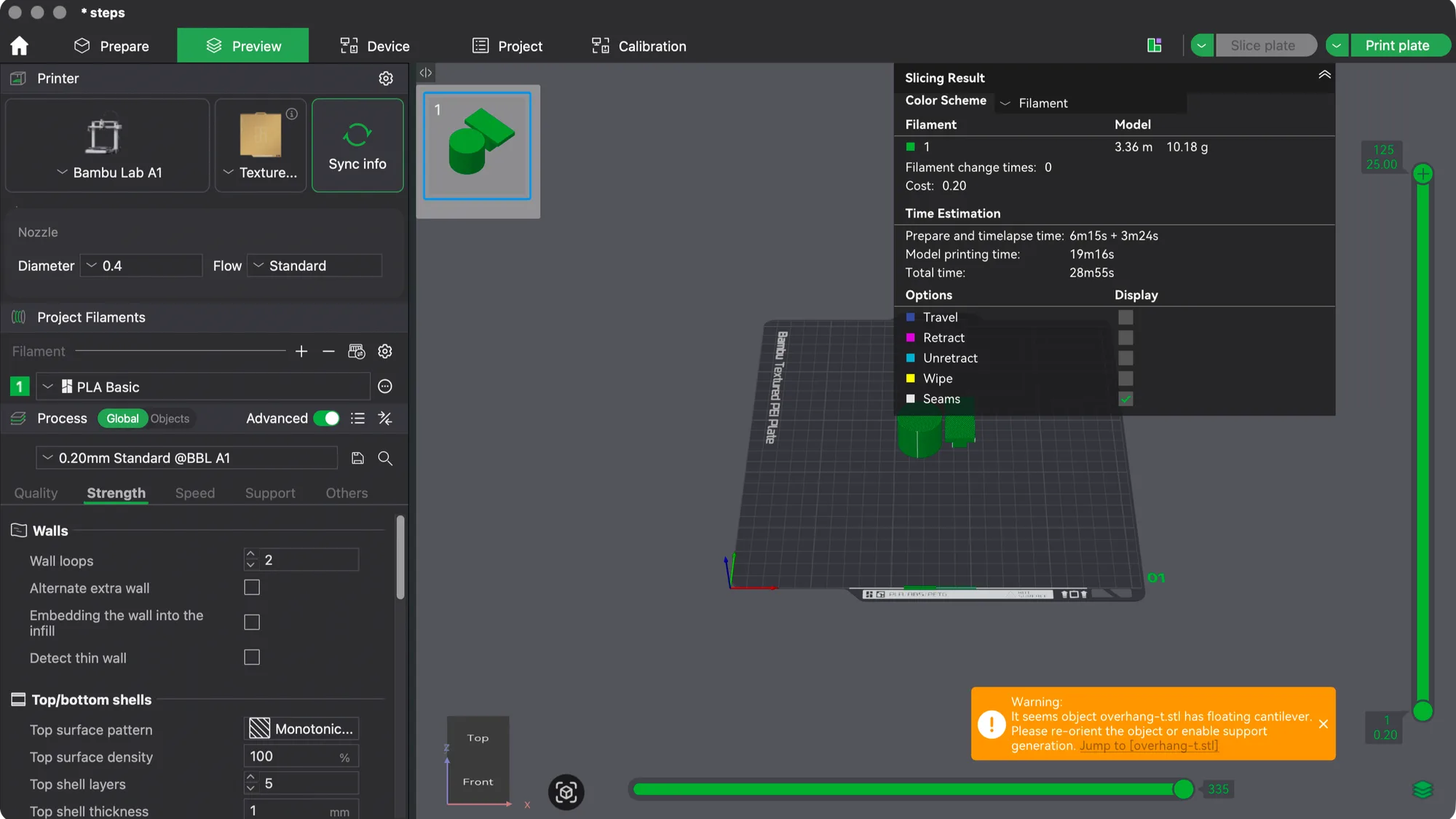Viewport: 1456px width, 819px height.
Task: Open the plate layout icon near Slice plate
Action: tap(1155, 45)
